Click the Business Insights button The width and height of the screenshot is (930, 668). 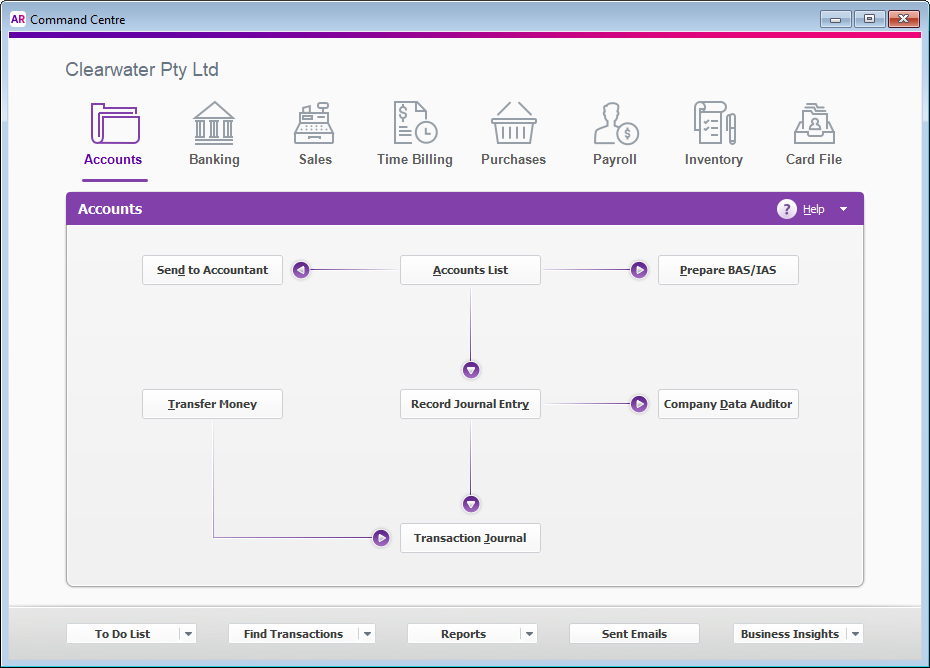789,634
